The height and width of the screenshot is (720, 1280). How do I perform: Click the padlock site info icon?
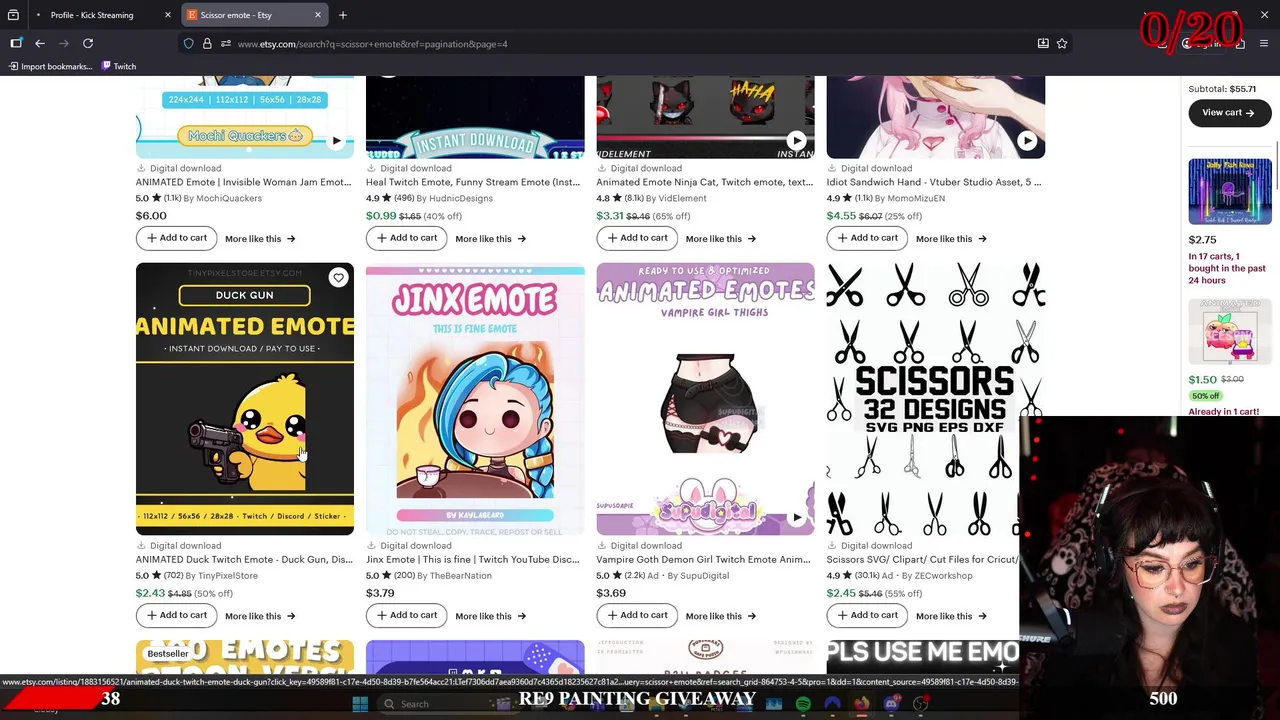tap(207, 43)
